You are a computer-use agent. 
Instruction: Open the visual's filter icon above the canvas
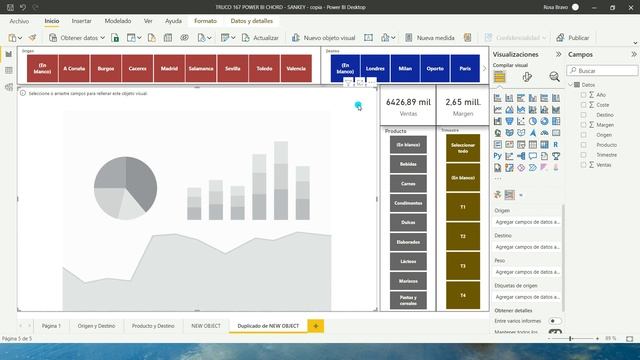[348, 83]
